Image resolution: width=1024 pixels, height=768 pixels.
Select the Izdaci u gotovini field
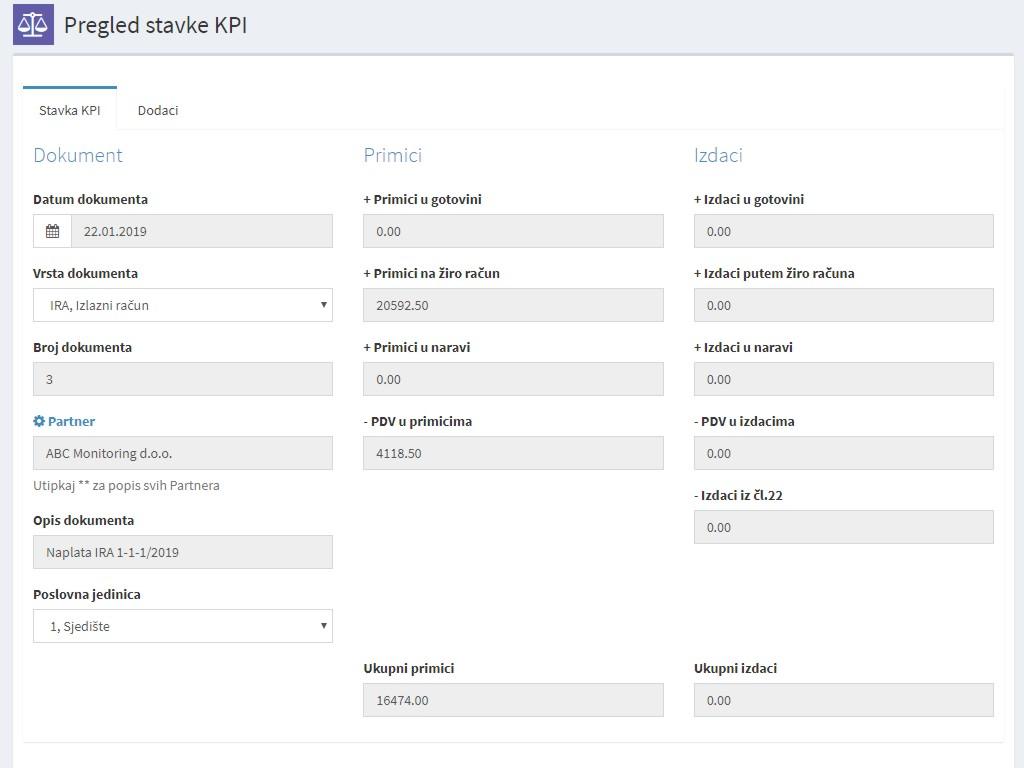pyautogui.click(x=844, y=231)
